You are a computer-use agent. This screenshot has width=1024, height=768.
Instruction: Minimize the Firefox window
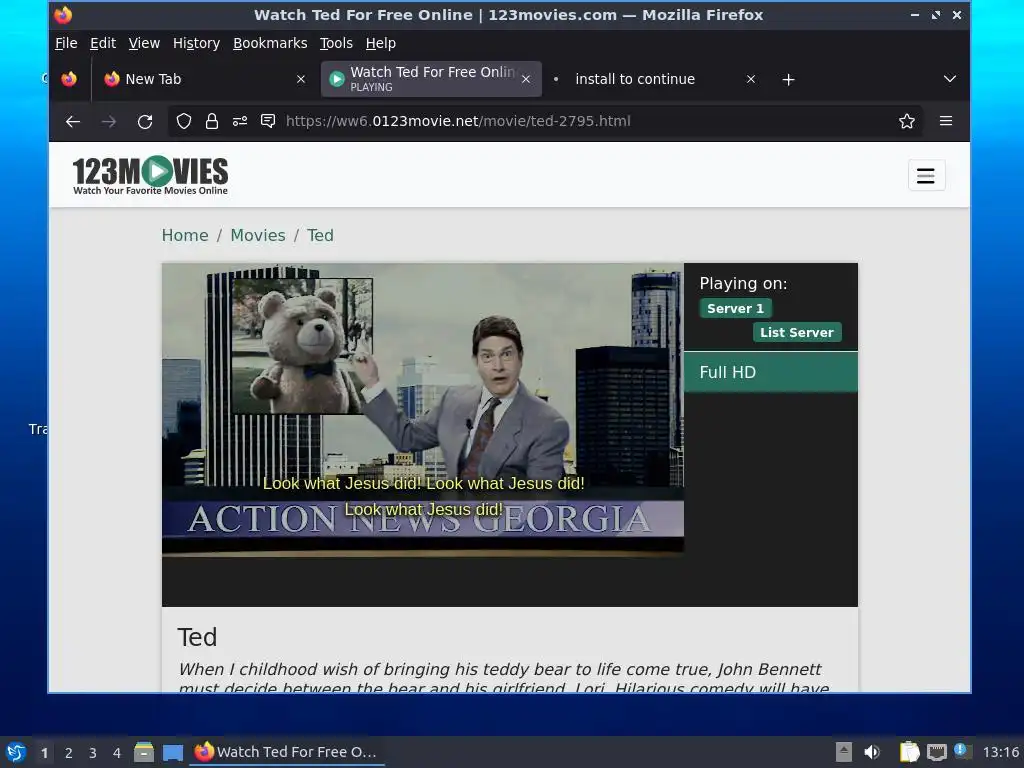click(x=914, y=15)
